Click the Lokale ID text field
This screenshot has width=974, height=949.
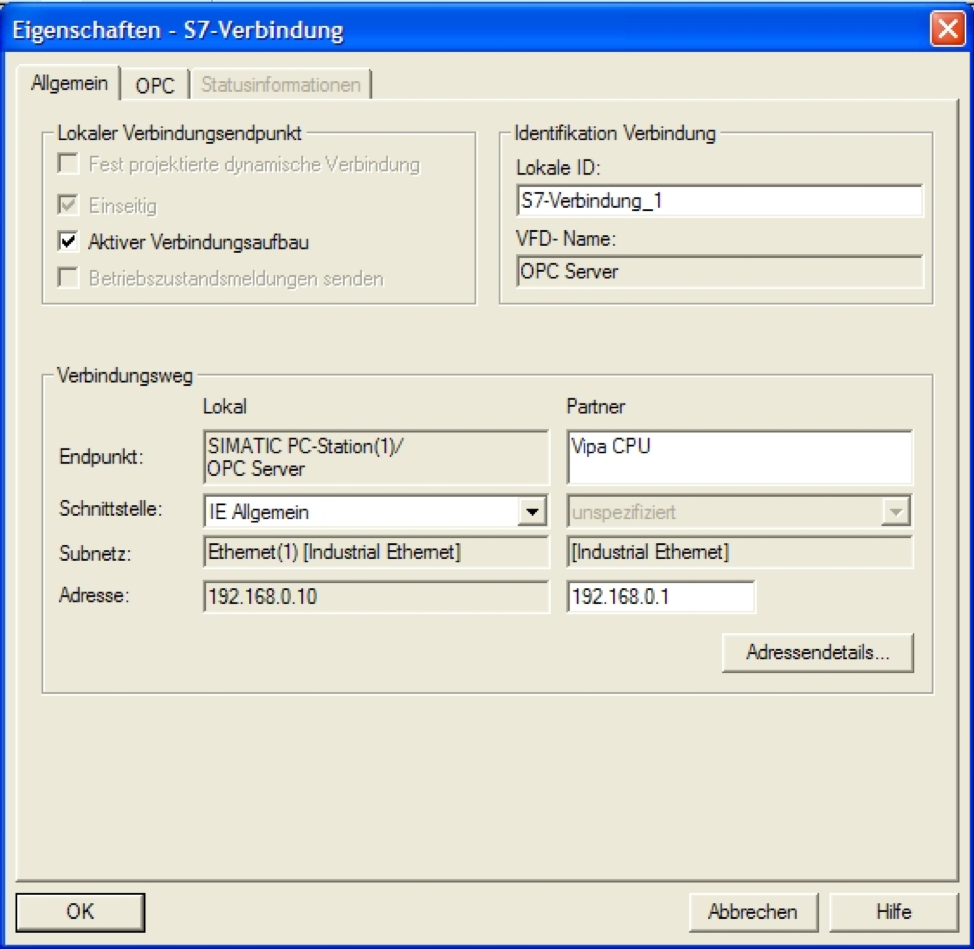coord(719,201)
